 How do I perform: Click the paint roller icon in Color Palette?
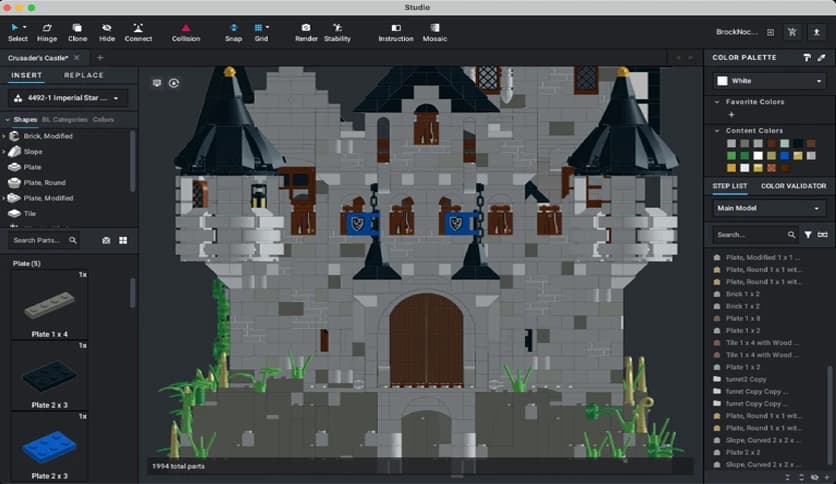pos(807,58)
